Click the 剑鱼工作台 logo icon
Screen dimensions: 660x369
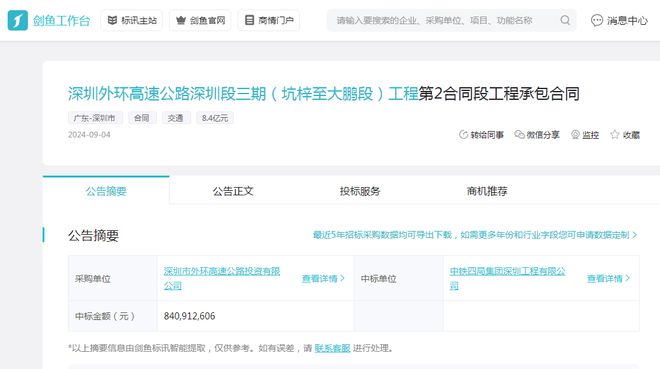(x=18, y=20)
